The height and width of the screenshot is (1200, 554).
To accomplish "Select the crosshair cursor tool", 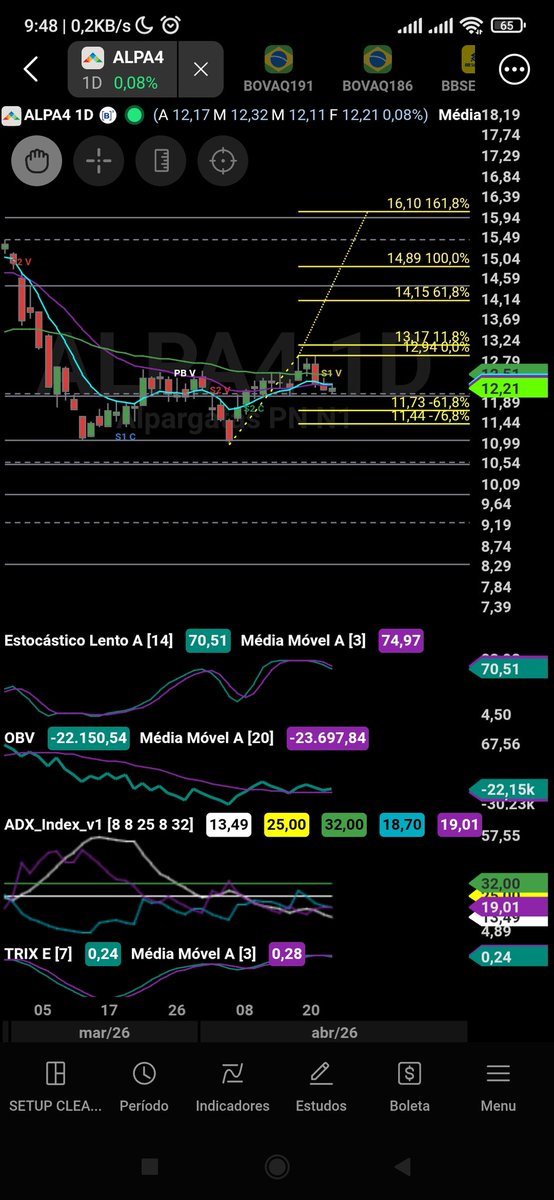I will click(99, 160).
